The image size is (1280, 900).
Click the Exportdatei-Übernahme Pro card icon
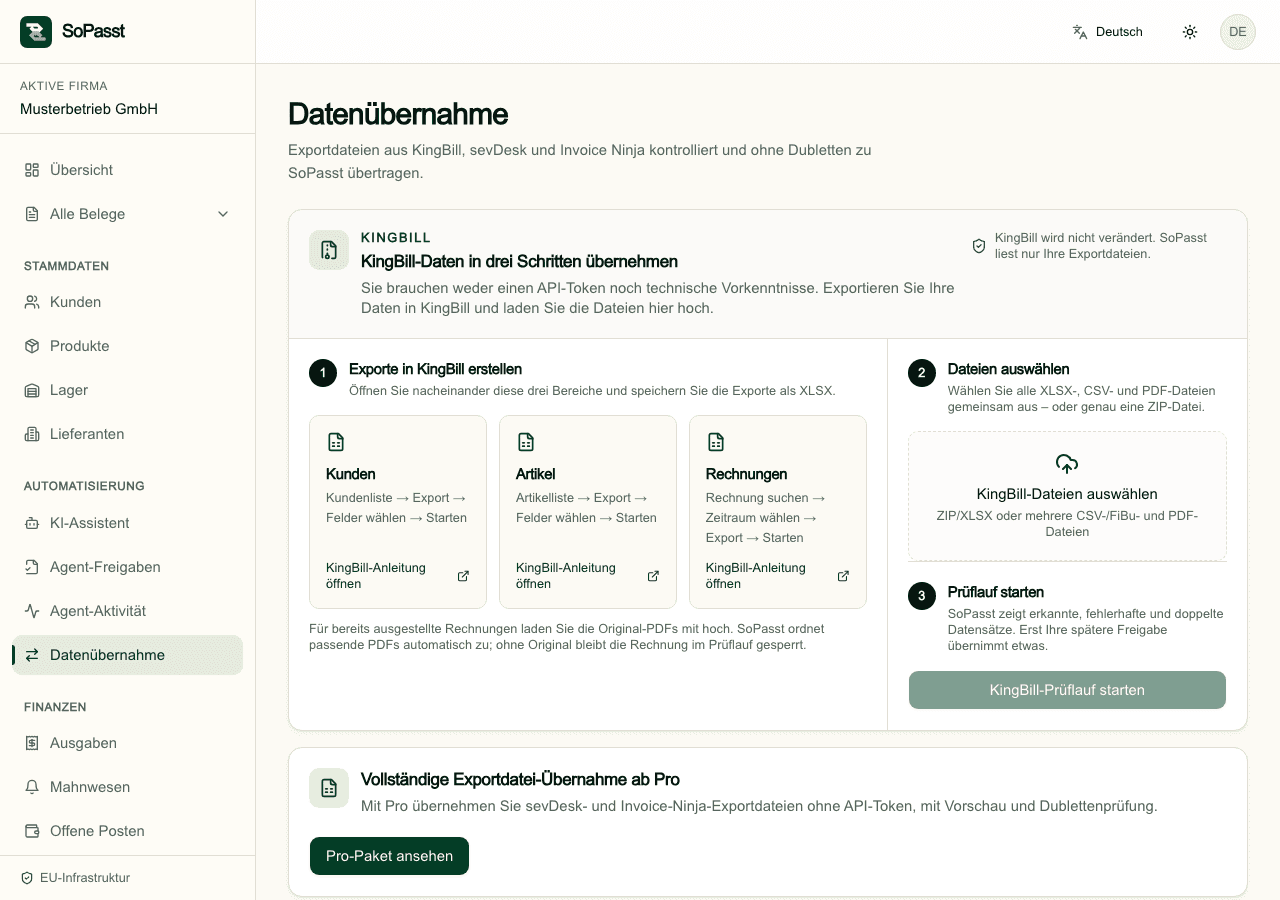[x=329, y=788]
